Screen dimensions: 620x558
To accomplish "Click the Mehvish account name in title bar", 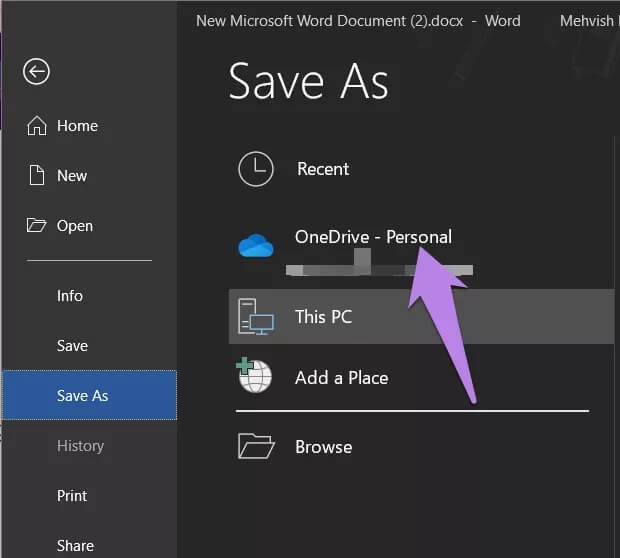I will 589,21.
